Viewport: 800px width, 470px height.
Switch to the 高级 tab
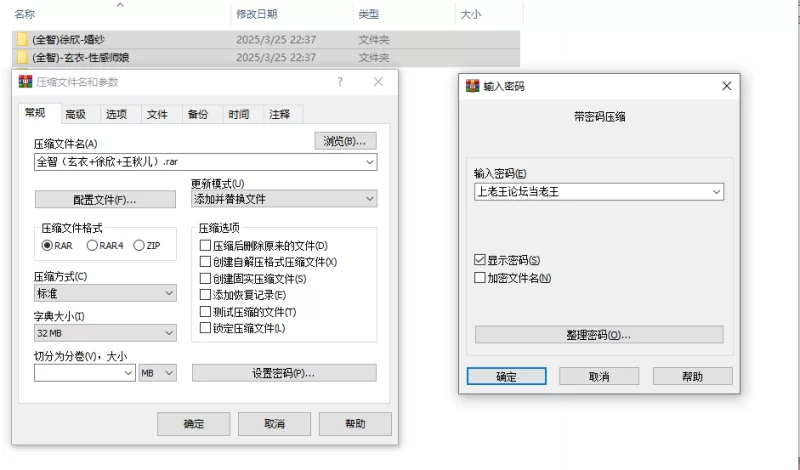coord(76,114)
